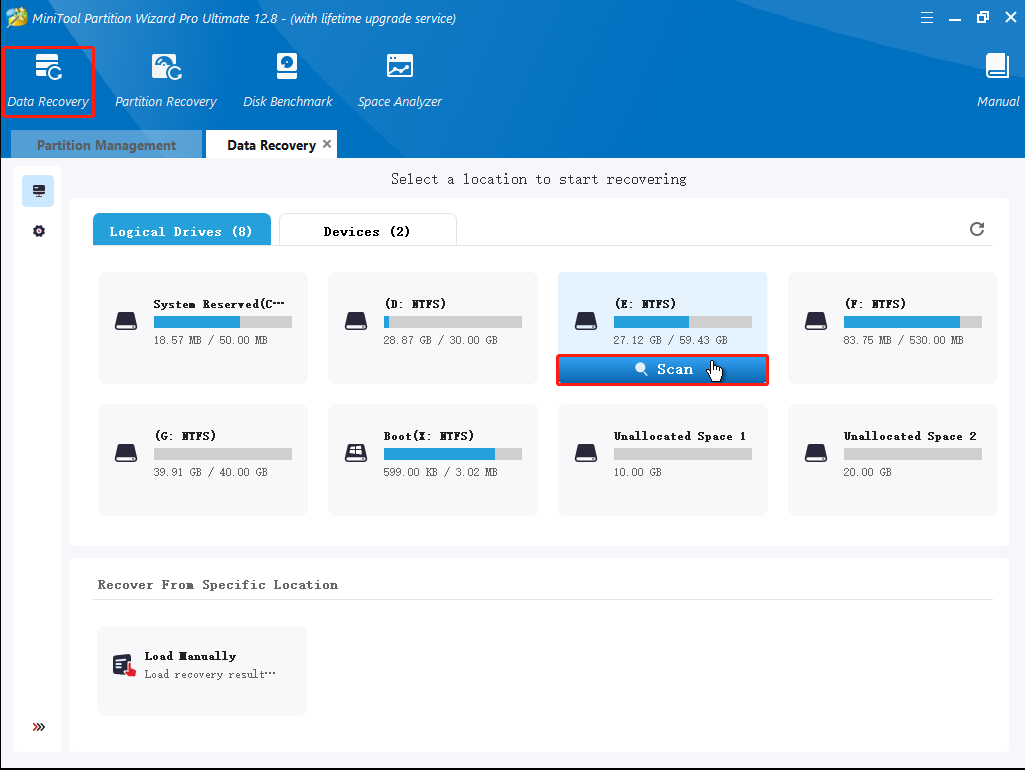Open the Data Recovery tool
The image size is (1025, 770).
point(48,80)
